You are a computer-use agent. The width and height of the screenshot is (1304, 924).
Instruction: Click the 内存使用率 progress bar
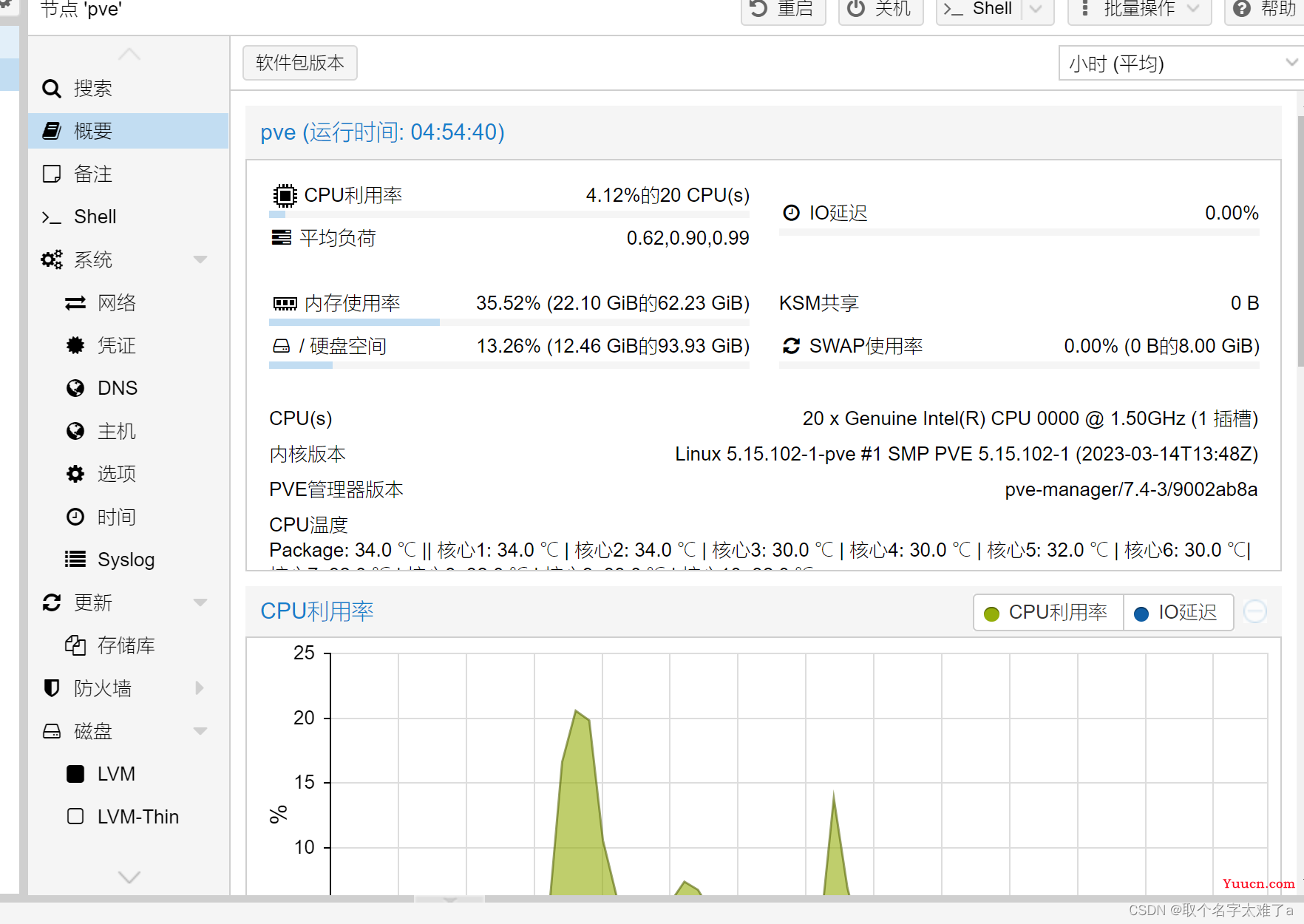(x=509, y=322)
